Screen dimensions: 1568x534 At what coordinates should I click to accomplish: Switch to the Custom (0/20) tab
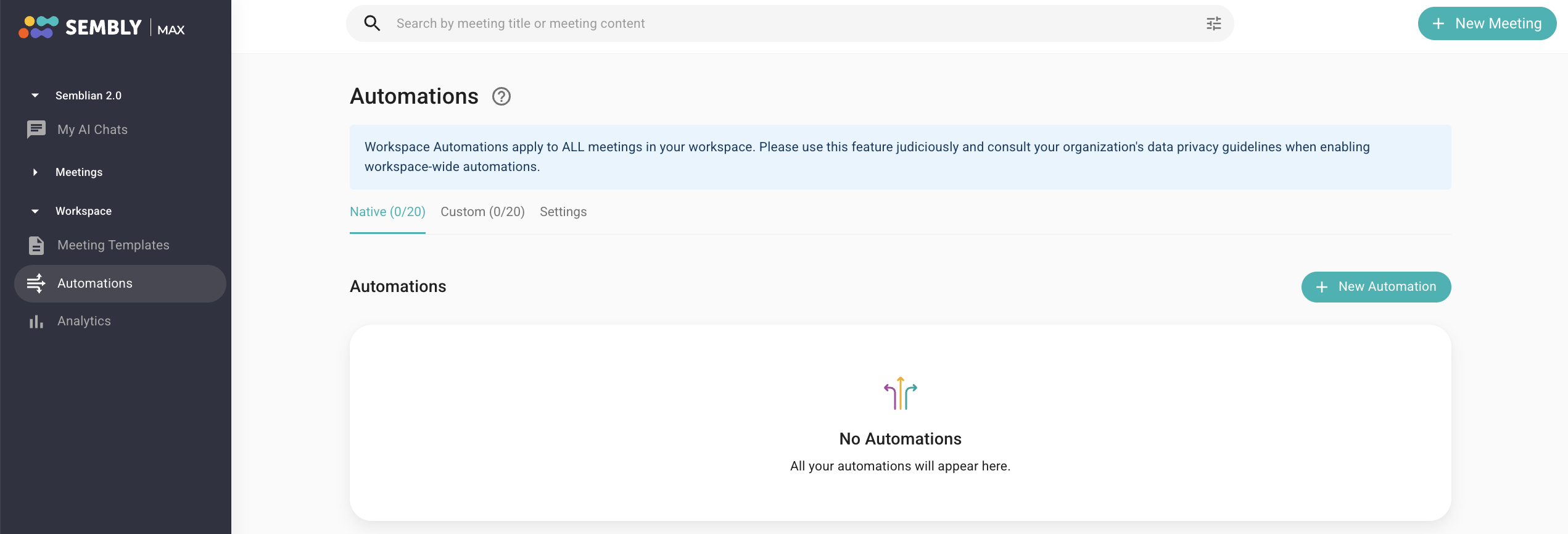[x=482, y=212]
